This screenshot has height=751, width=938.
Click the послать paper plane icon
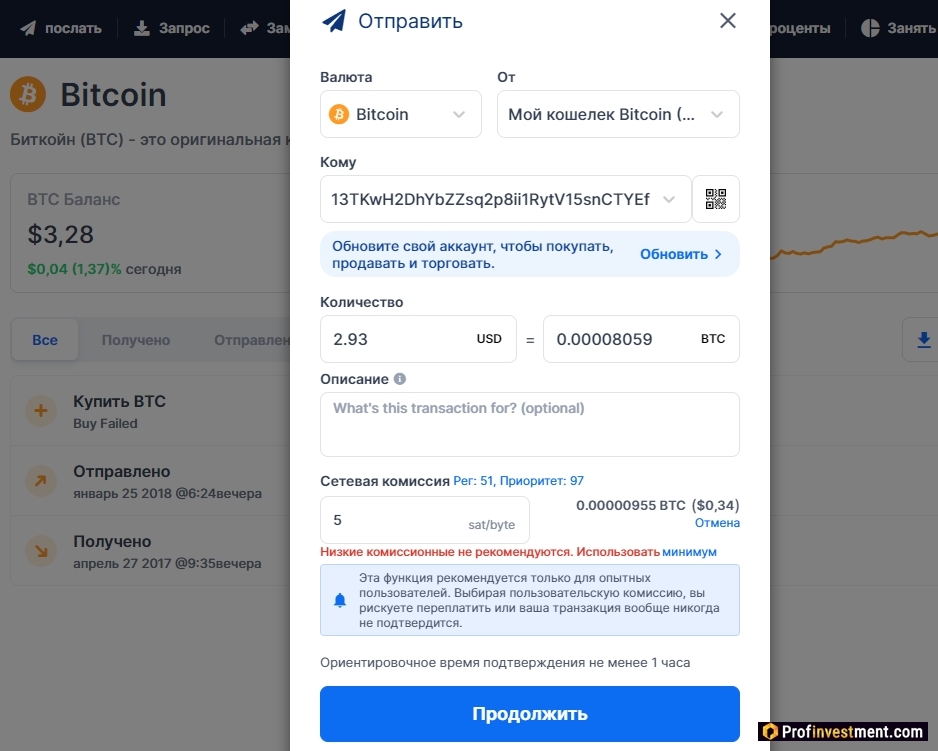click(x=28, y=28)
